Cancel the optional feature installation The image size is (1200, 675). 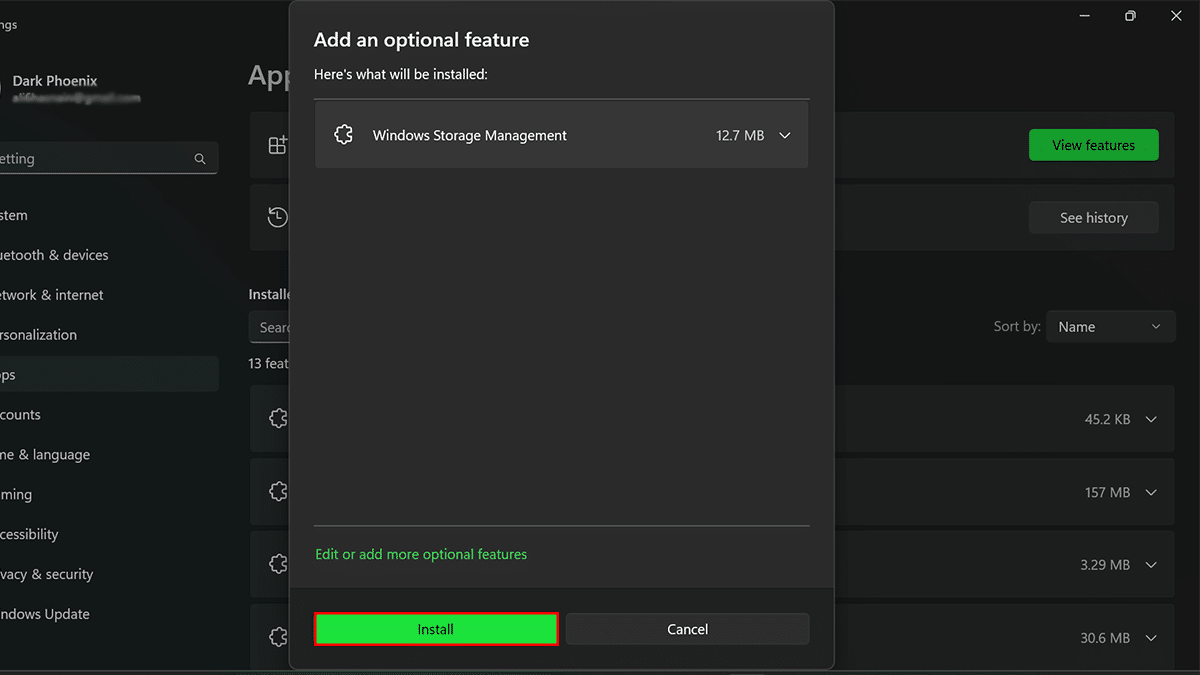(687, 629)
